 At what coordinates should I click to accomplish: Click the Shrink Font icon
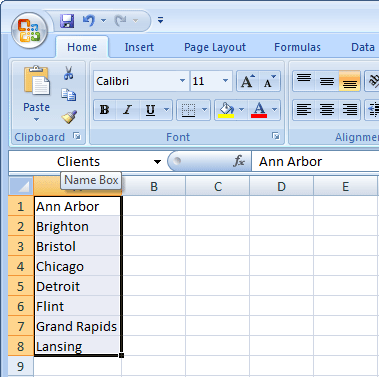coord(269,81)
